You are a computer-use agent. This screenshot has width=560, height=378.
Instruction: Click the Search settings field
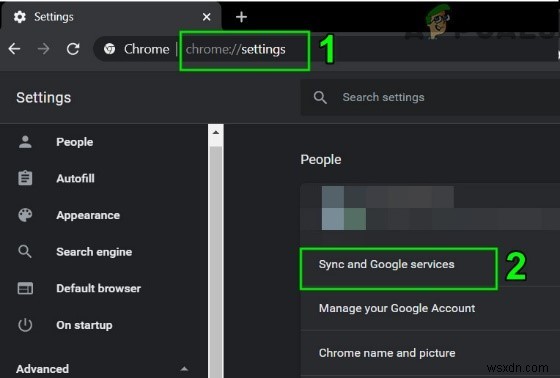(430, 97)
